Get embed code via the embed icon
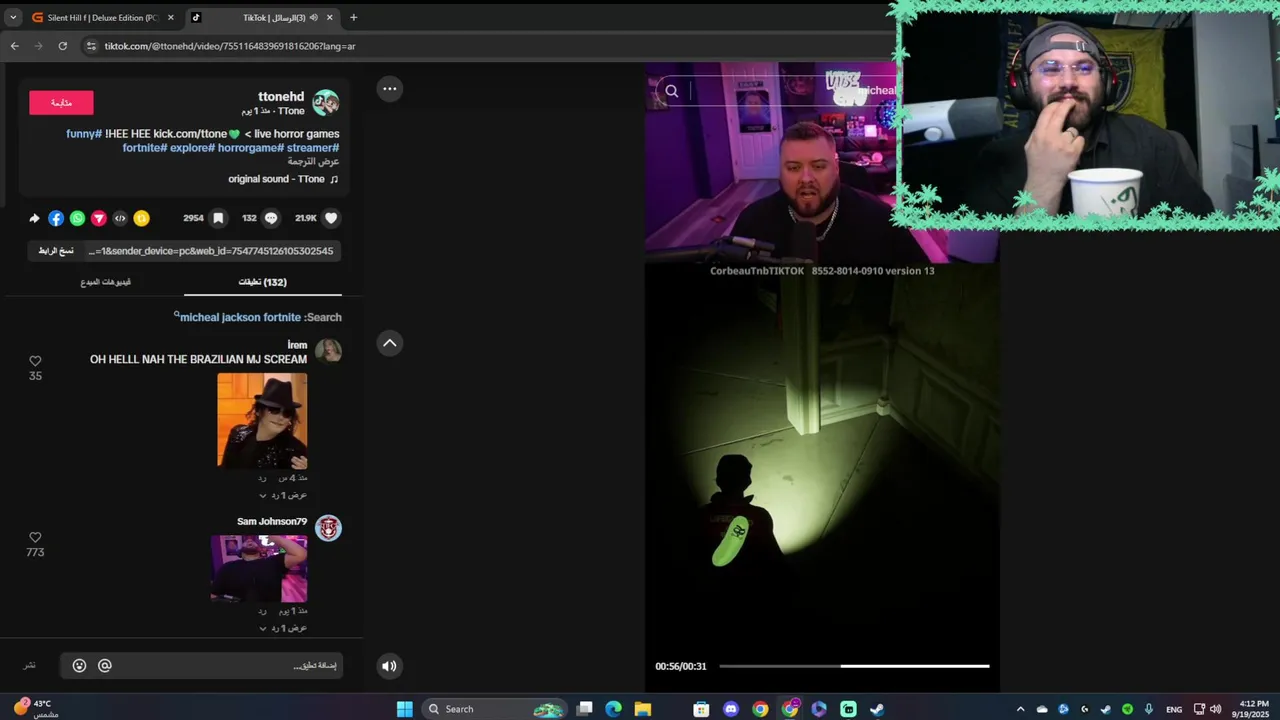Viewport: 1280px width, 720px height. coord(120,218)
